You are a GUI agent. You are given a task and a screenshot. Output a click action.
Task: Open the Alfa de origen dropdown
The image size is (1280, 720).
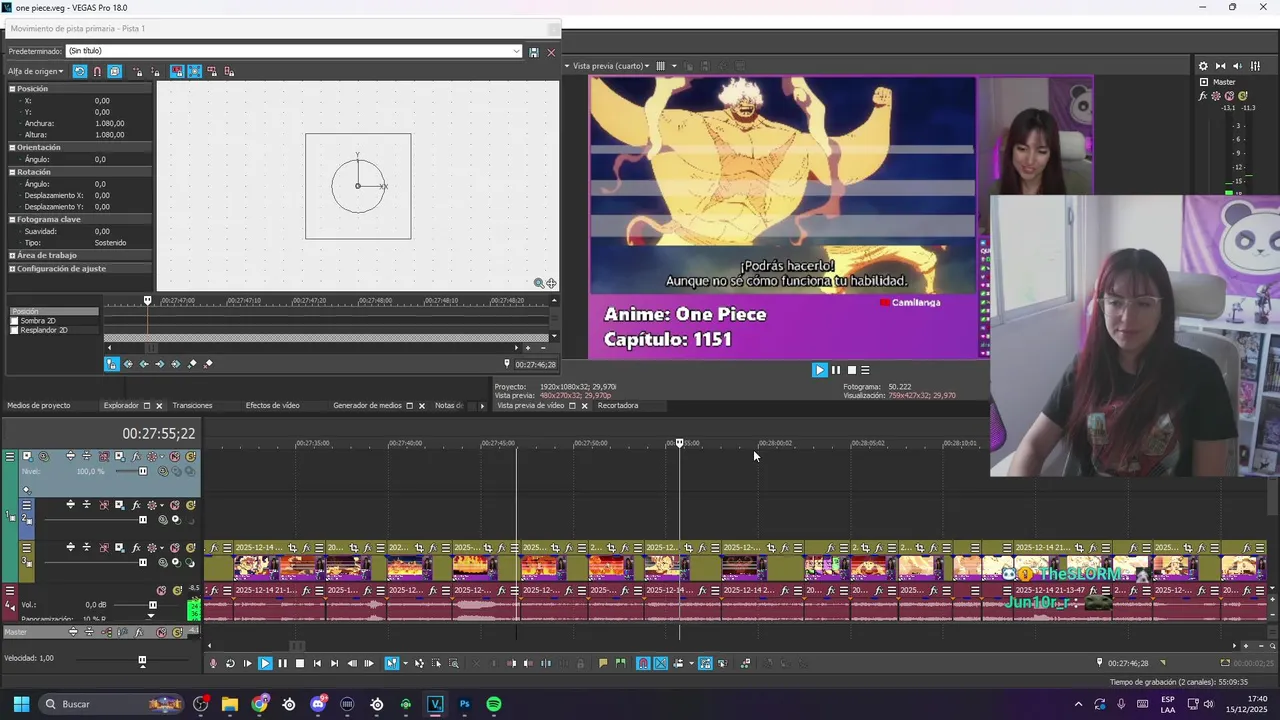[36, 72]
